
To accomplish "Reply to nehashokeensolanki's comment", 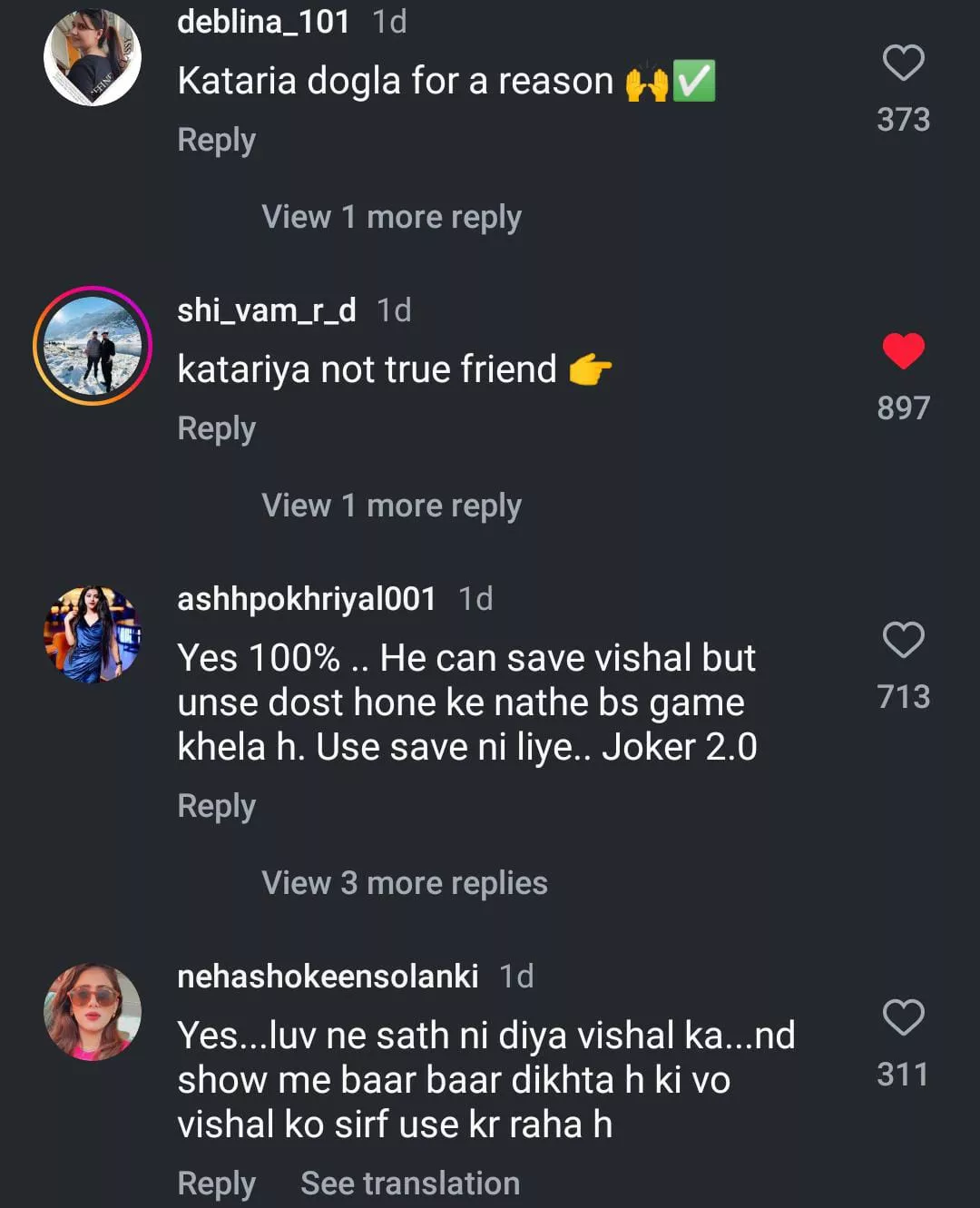I will point(216,1183).
